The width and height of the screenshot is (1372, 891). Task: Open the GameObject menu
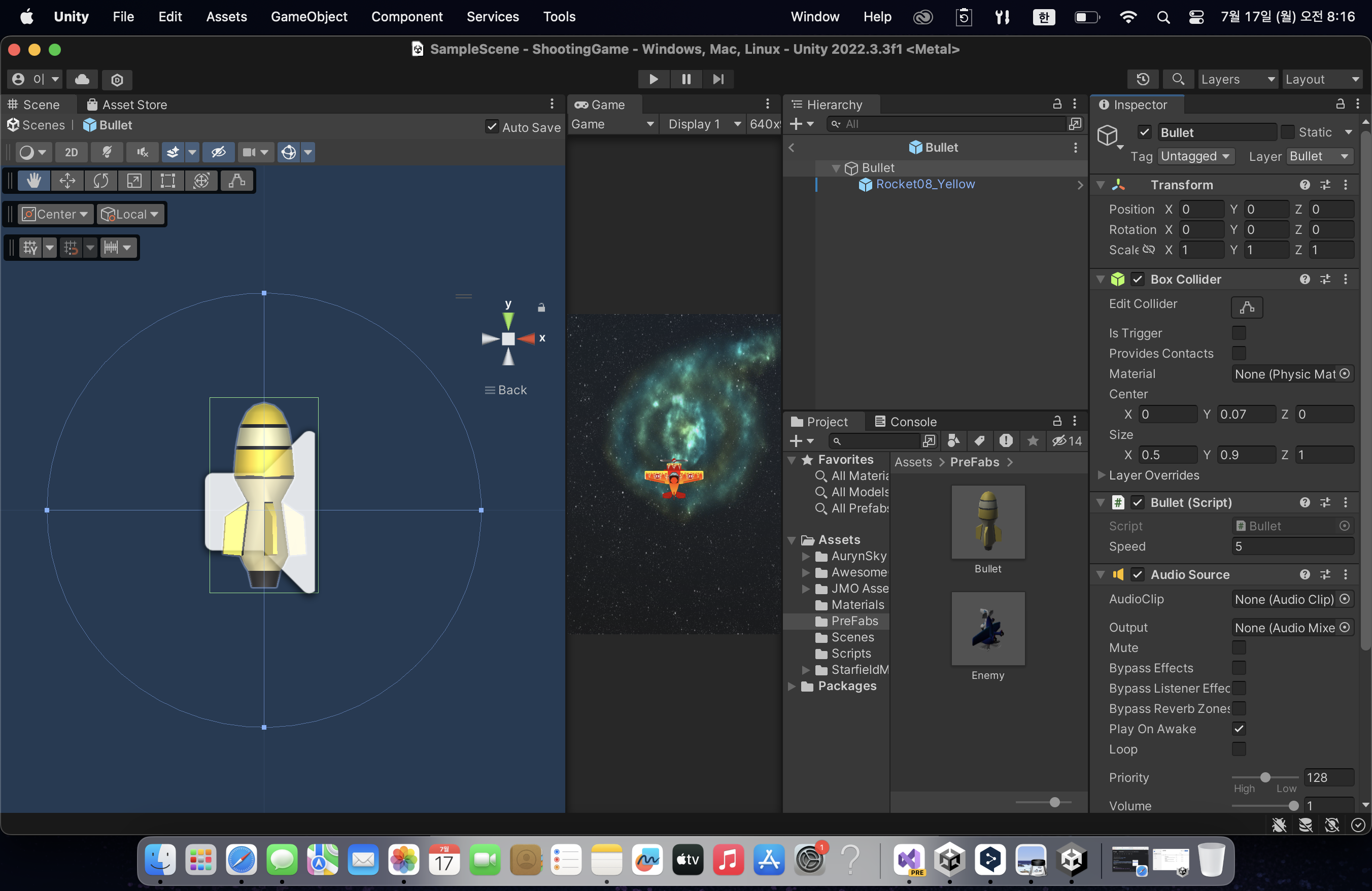(x=309, y=17)
